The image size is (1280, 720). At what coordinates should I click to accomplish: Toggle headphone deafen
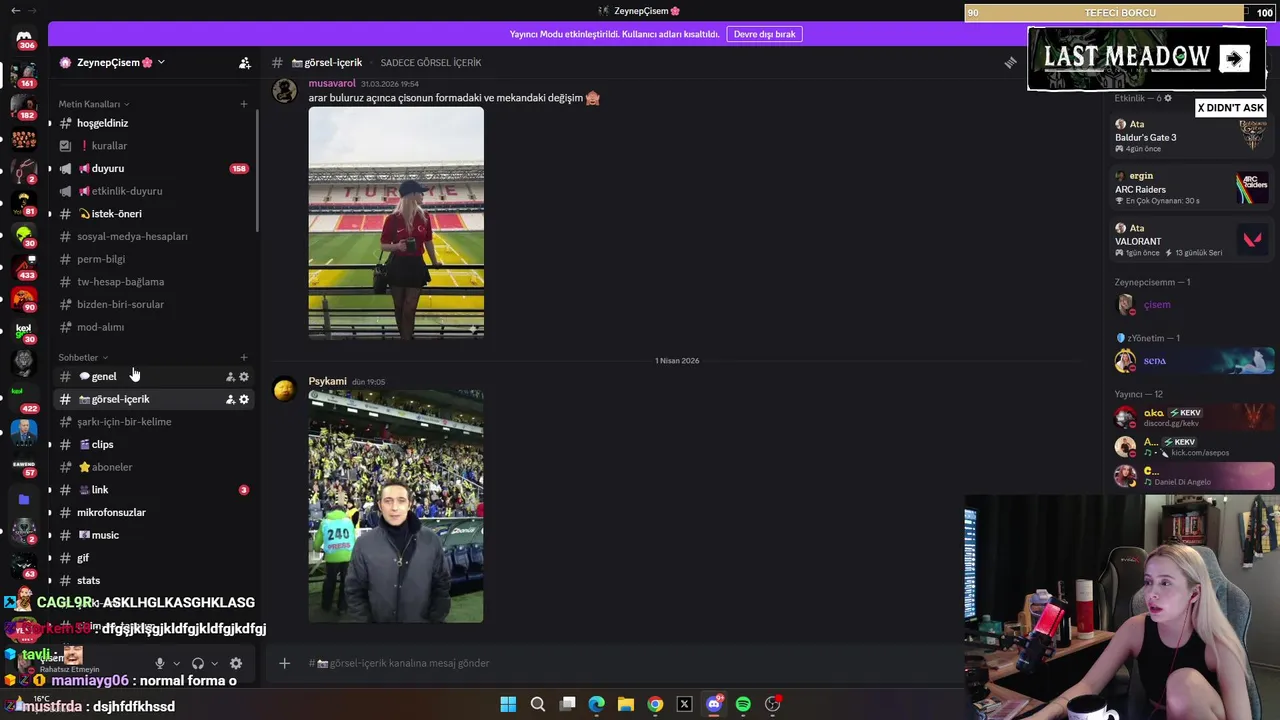pos(198,663)
